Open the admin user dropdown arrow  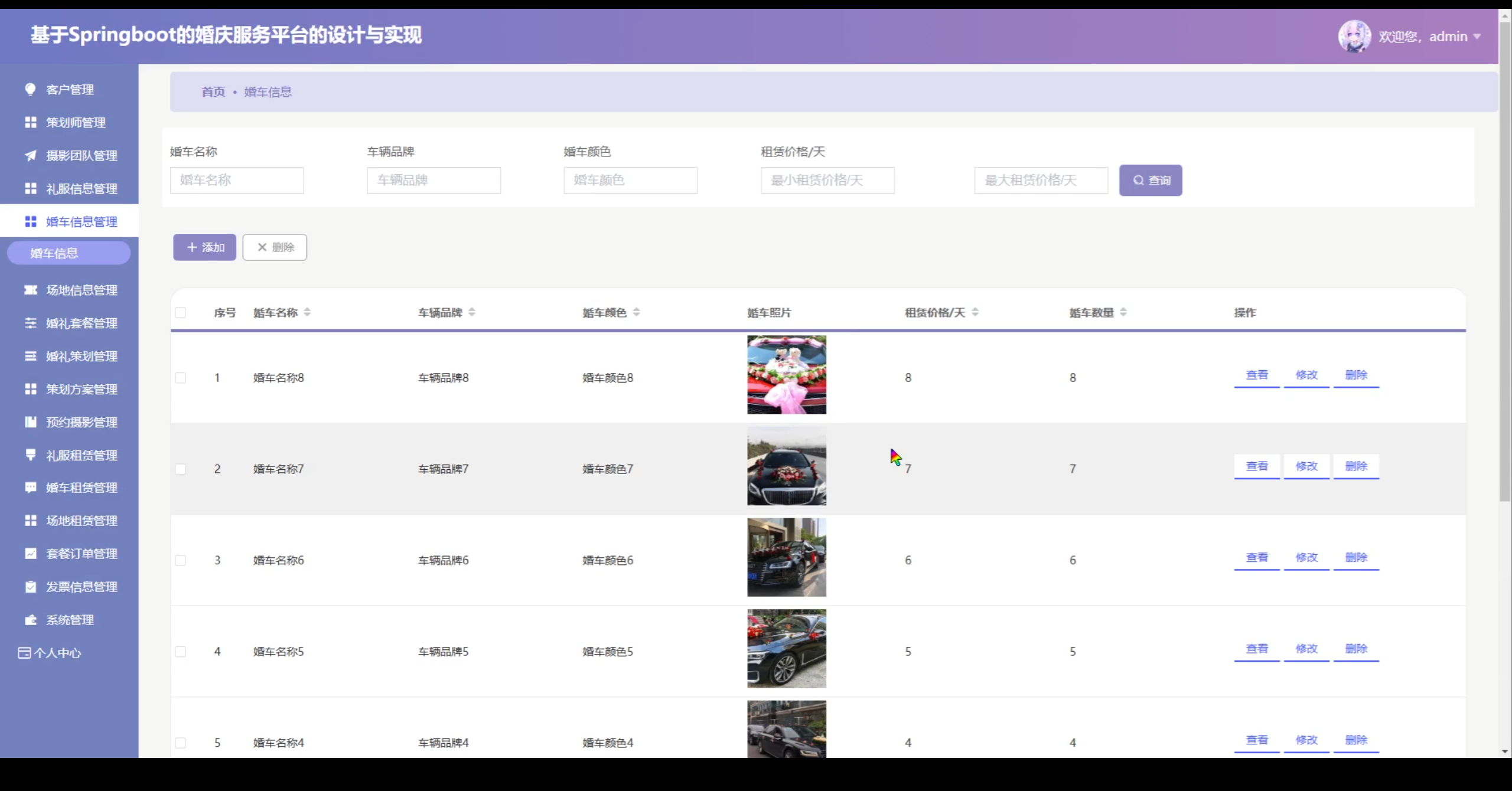[1477, 37]
